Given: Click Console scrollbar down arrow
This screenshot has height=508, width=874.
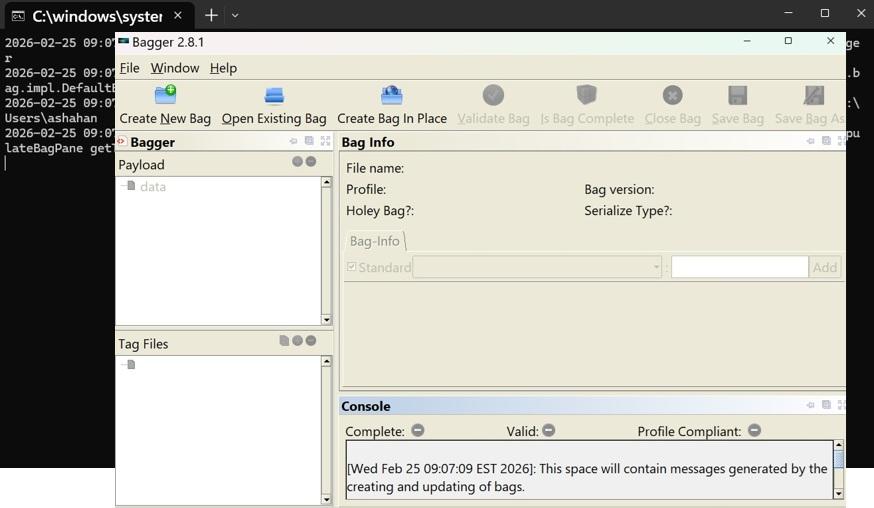Looking at the screenshot, I should (838, 494).
